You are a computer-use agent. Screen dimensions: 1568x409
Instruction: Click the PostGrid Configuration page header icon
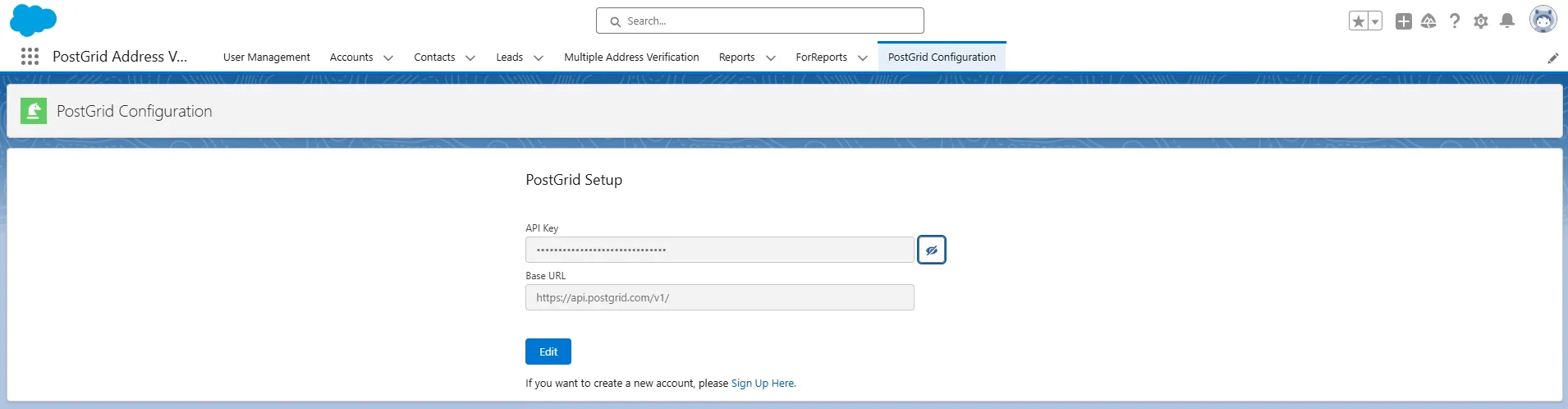pyautogui.click(x=34, y=111)
